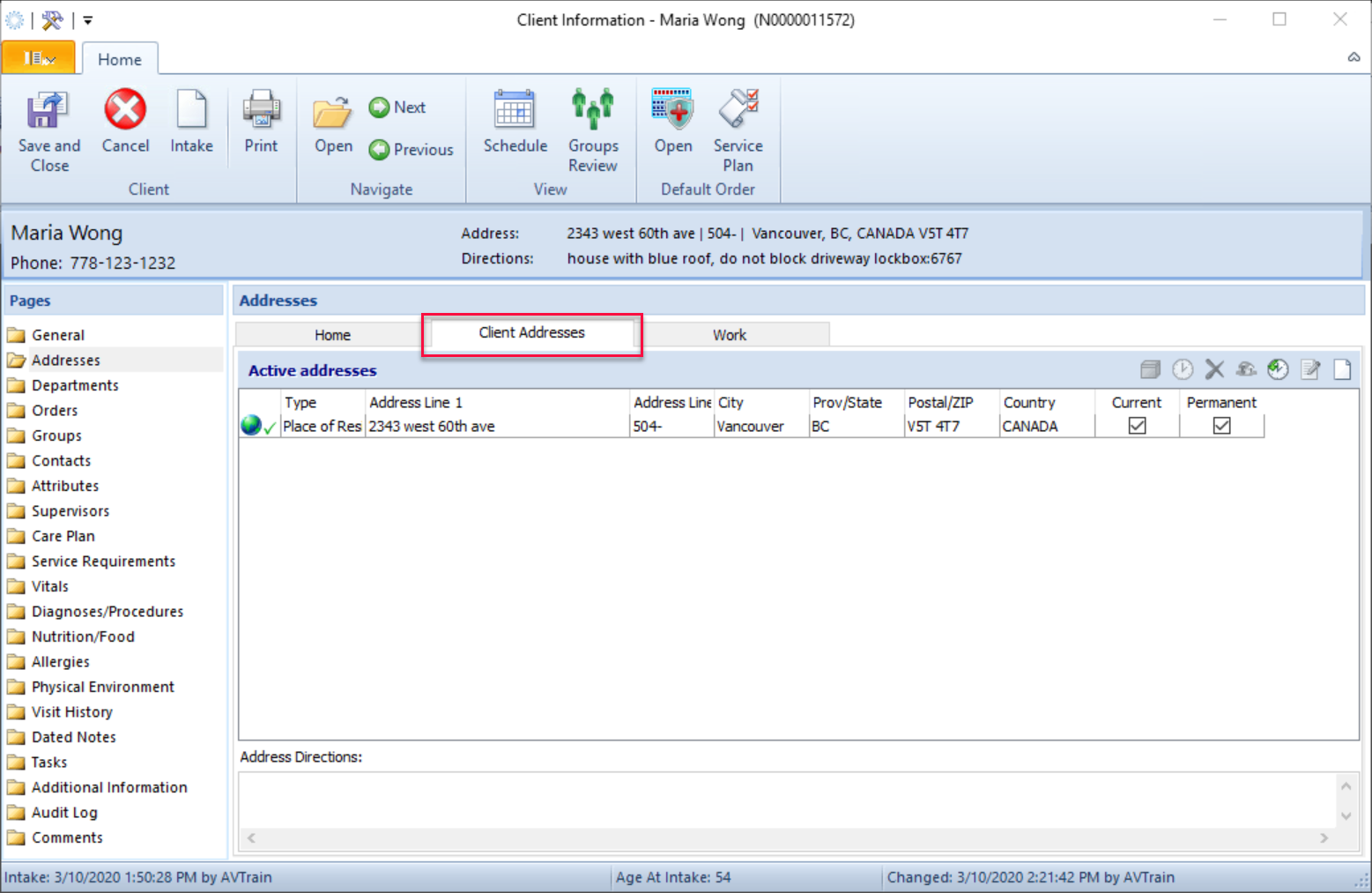Expand the orange application menu button
The image size is (1372, 893).
coord(39,57)
